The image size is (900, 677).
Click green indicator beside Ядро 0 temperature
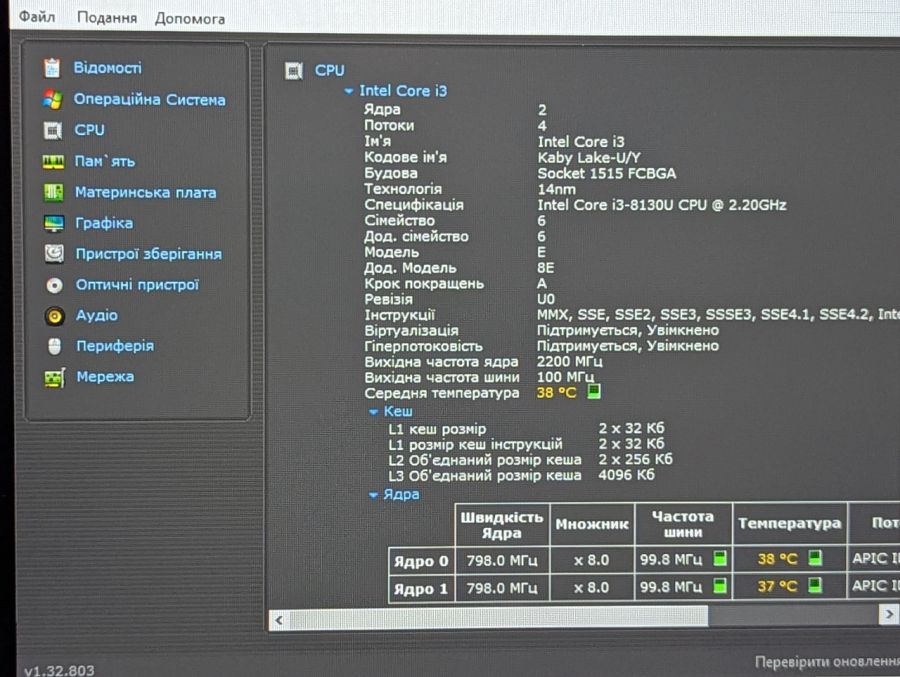[815, 557]
